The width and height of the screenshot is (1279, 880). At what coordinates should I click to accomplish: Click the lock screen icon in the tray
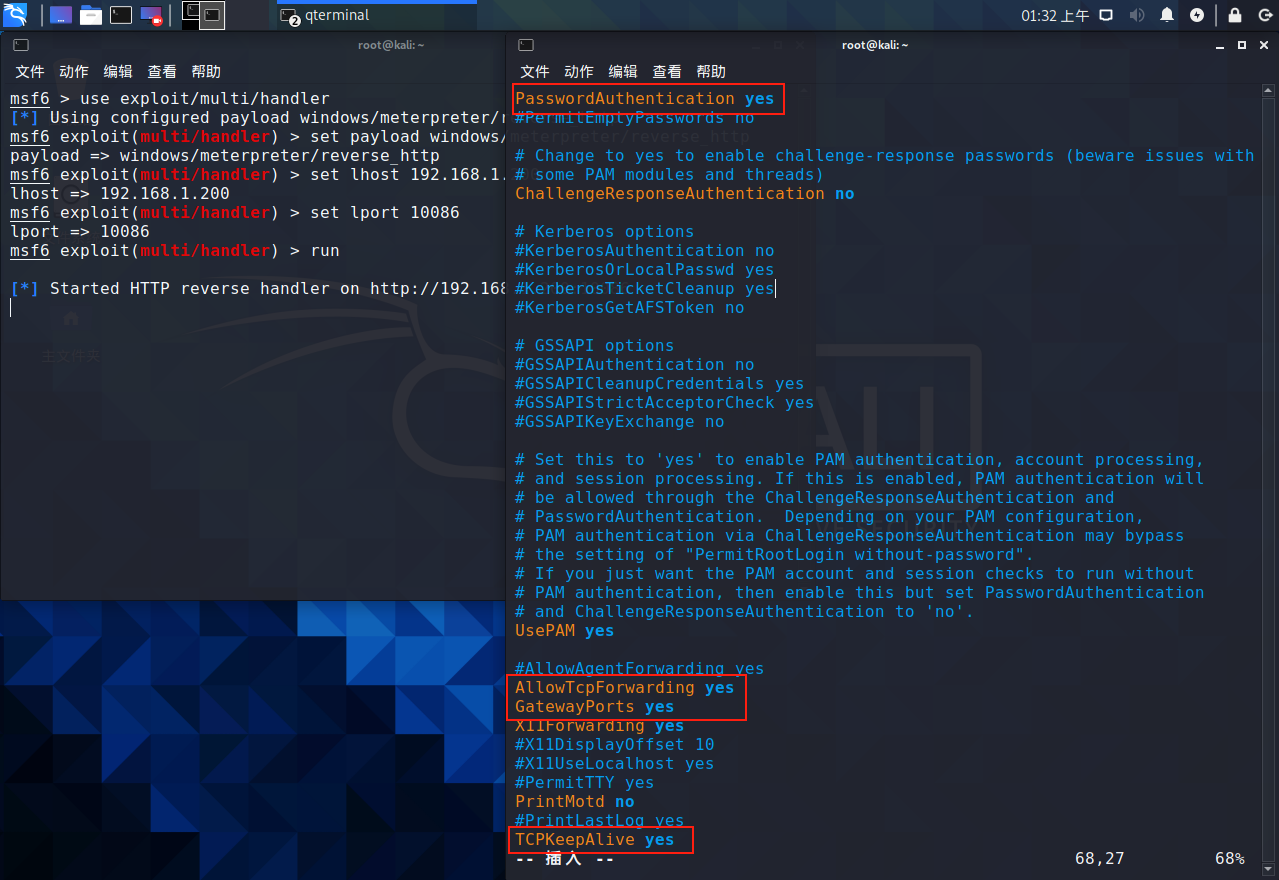1235,14
